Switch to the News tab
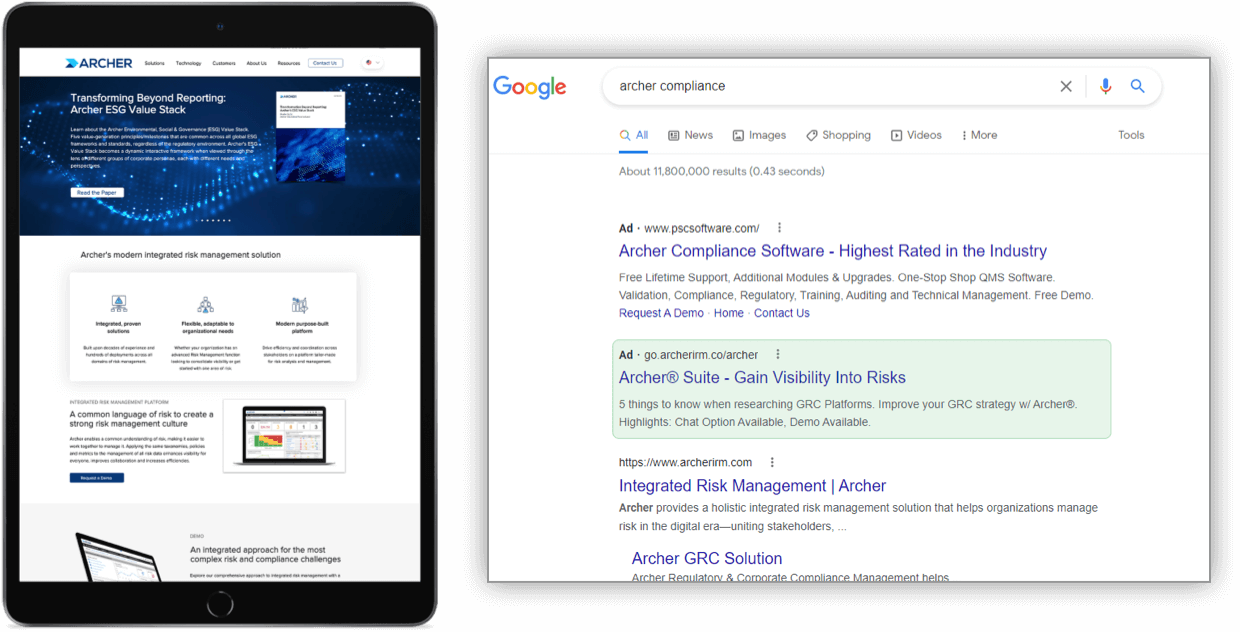Viewport: 1240px width, 632px height. coord(691,135)
